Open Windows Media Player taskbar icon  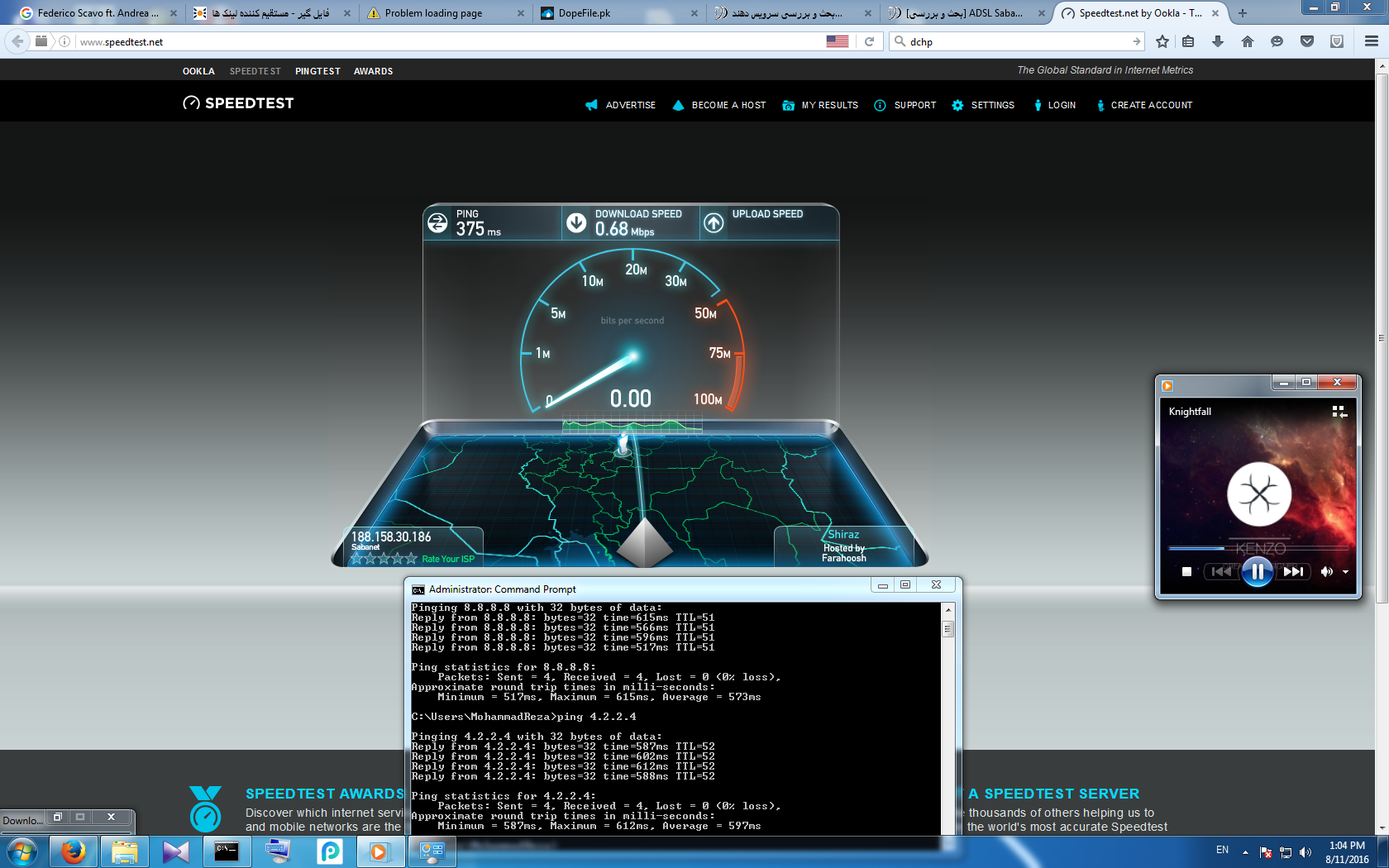tap(379, 851)
